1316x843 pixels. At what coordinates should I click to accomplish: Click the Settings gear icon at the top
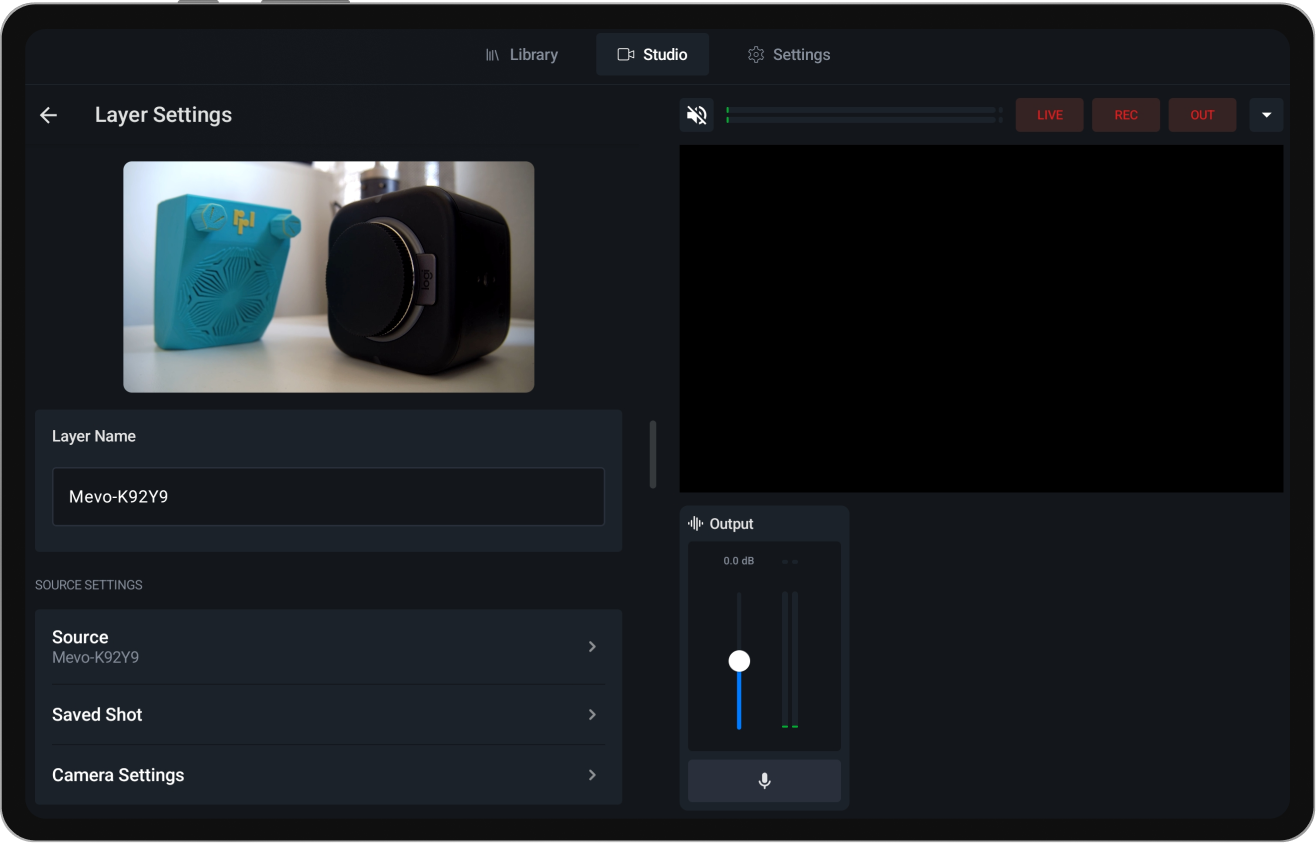coord(755,54)
